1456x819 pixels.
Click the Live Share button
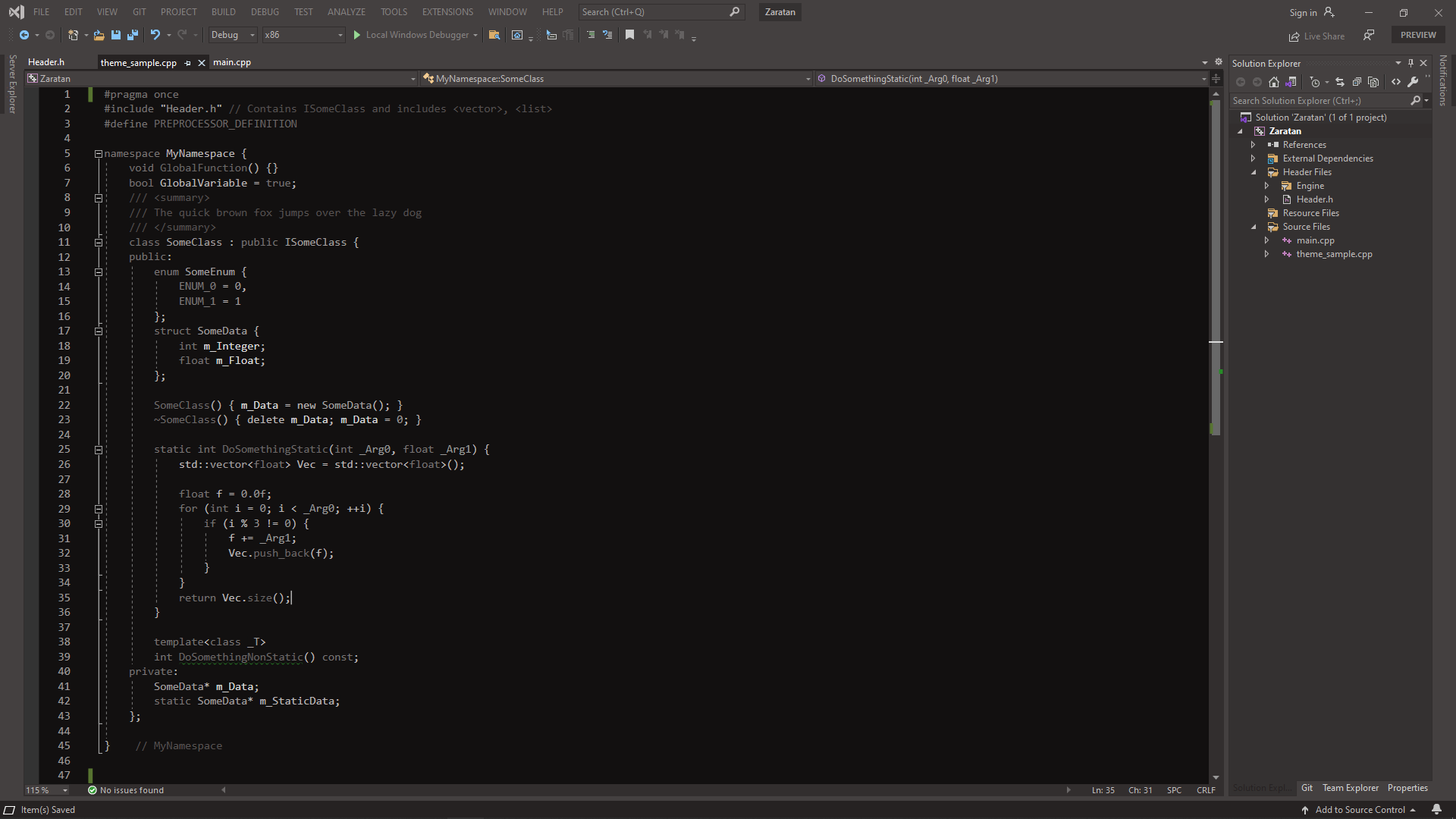[x=1316, y=36]
